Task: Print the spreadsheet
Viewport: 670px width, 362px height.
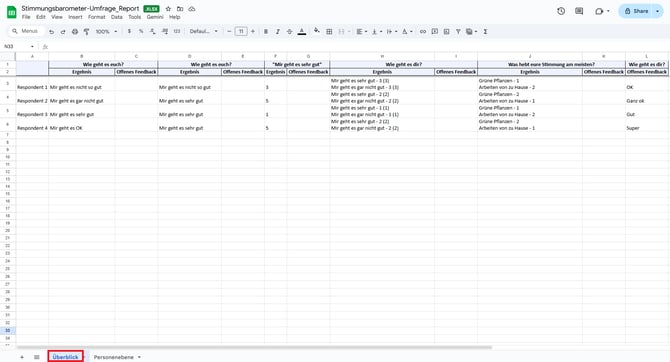Action: click(75, 32)
